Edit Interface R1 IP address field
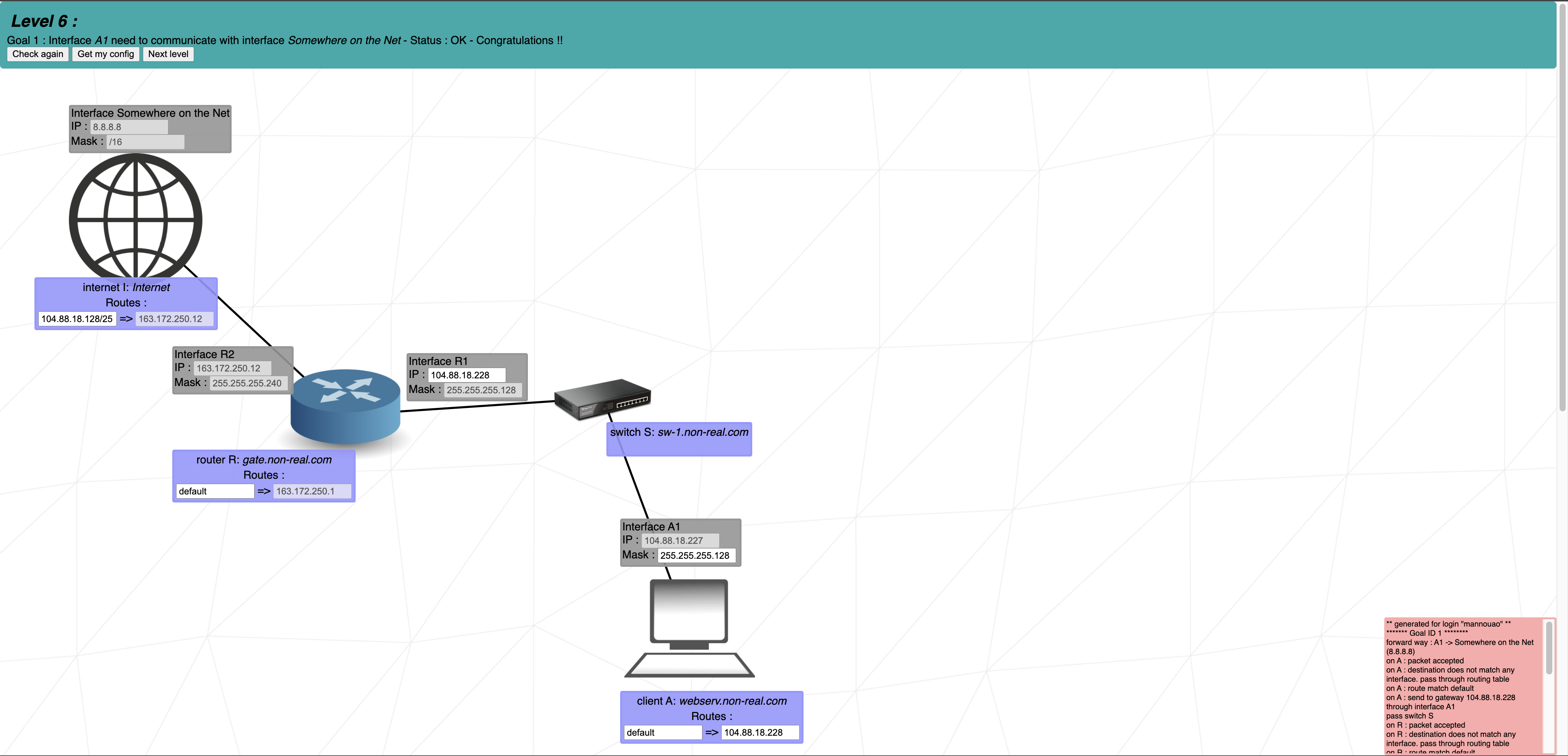Screen dimensions: 1568x756 pos(466,375)
